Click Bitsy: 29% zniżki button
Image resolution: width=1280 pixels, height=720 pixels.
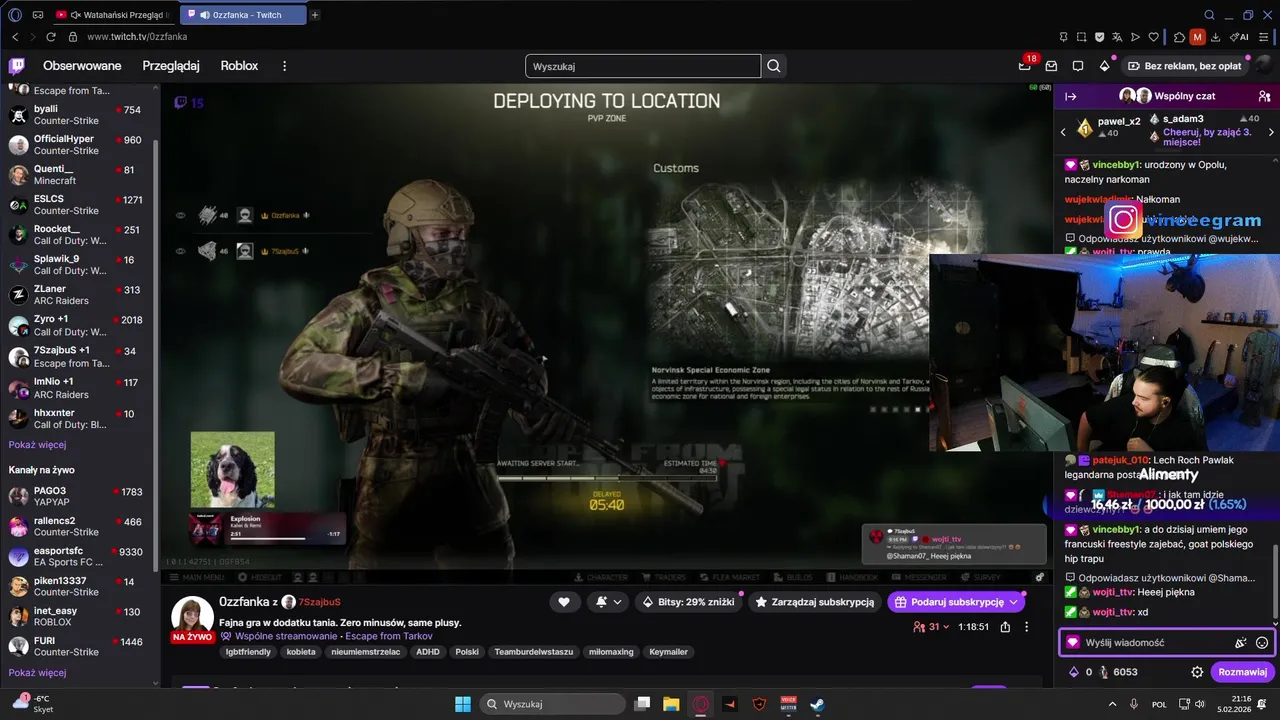[x=690, y=602]
